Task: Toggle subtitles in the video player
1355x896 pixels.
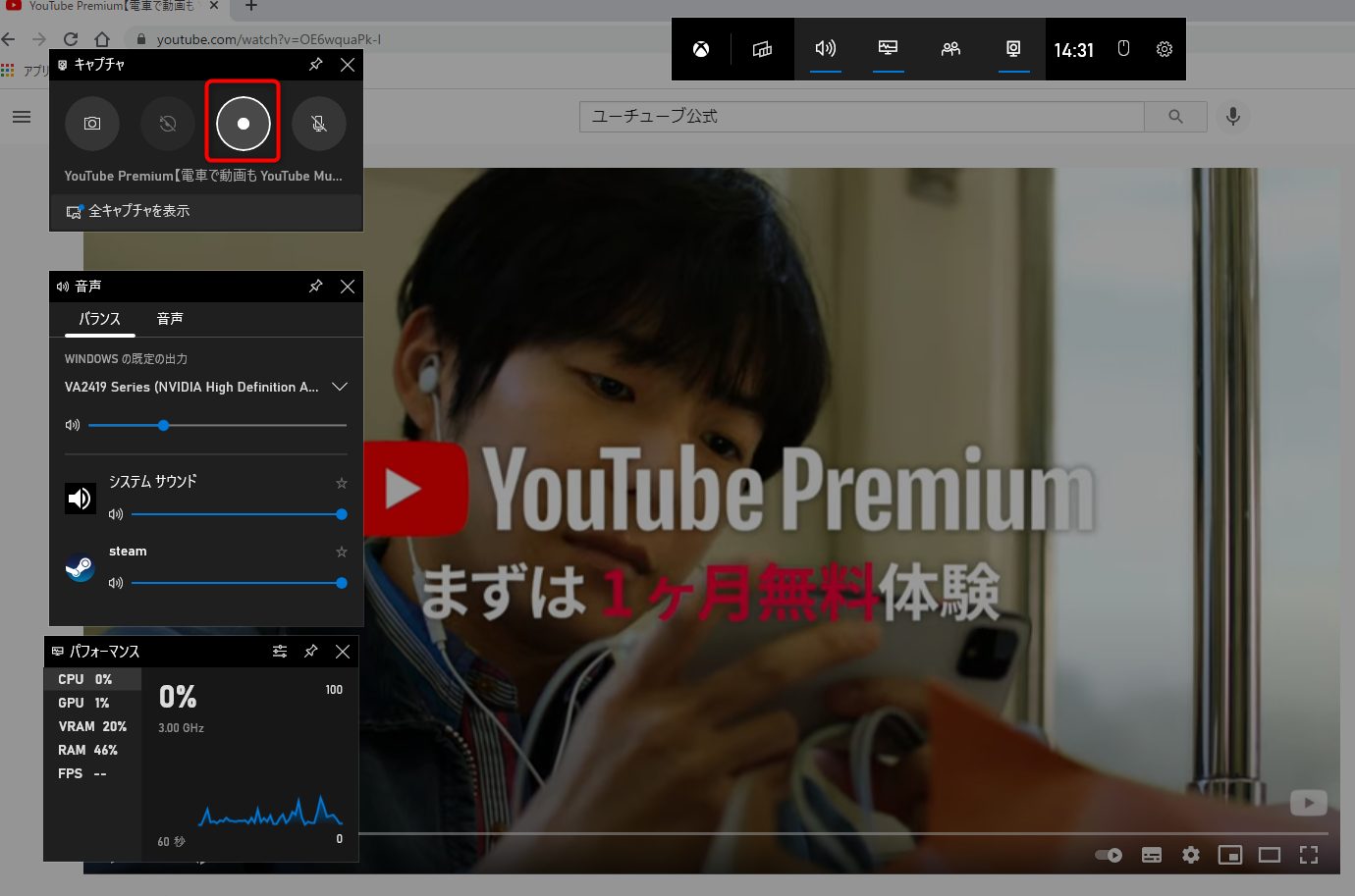Action: pos(1152,855)
